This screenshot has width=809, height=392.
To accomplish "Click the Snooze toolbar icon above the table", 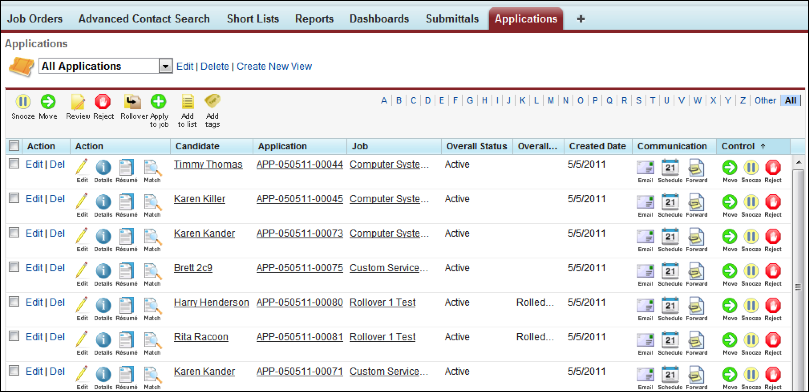I will point(23,102).
